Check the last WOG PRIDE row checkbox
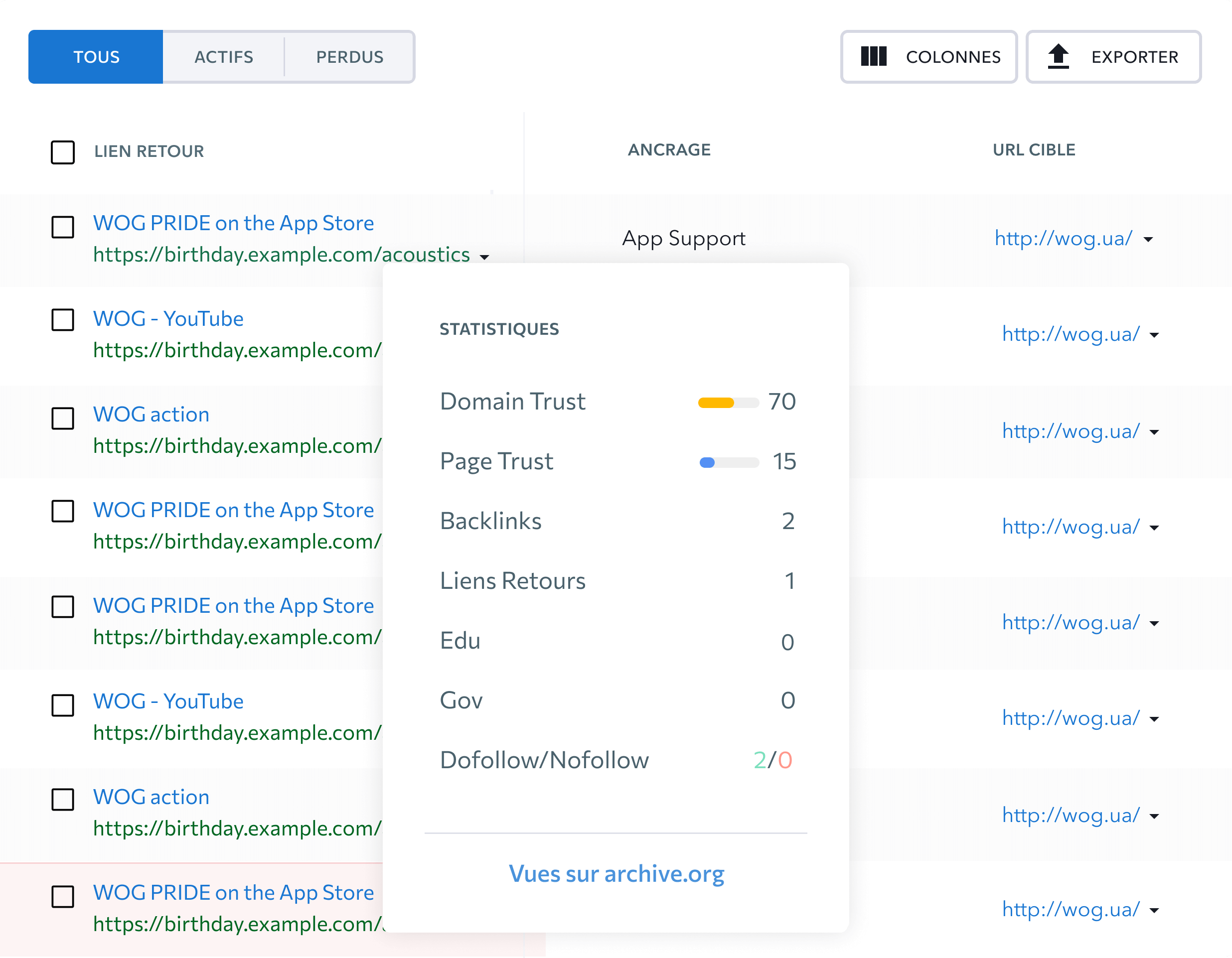The width and height of the screenshot is (1232, 958). tap(63, 897)
